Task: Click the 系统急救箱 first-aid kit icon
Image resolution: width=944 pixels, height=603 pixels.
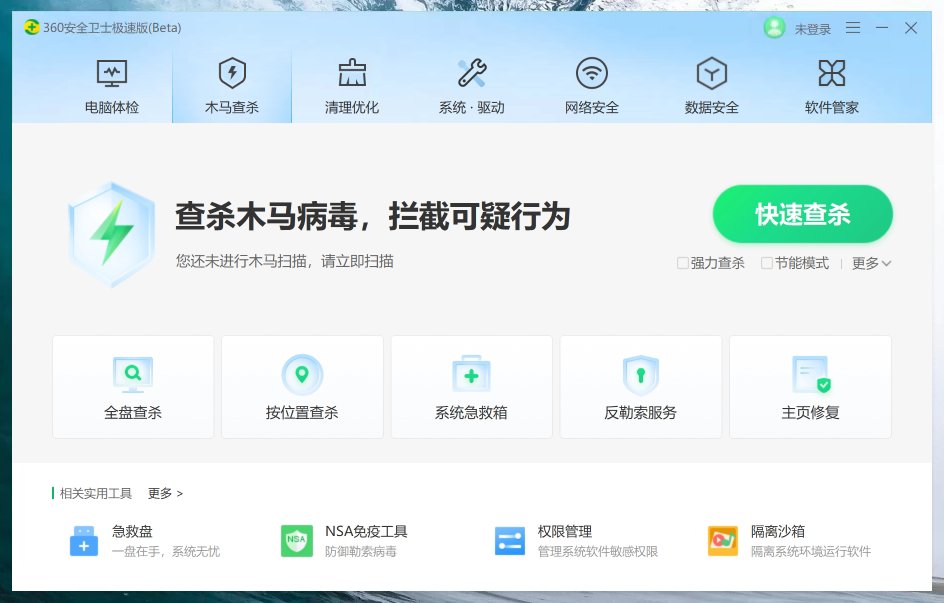Action: [x=471, y=374]
